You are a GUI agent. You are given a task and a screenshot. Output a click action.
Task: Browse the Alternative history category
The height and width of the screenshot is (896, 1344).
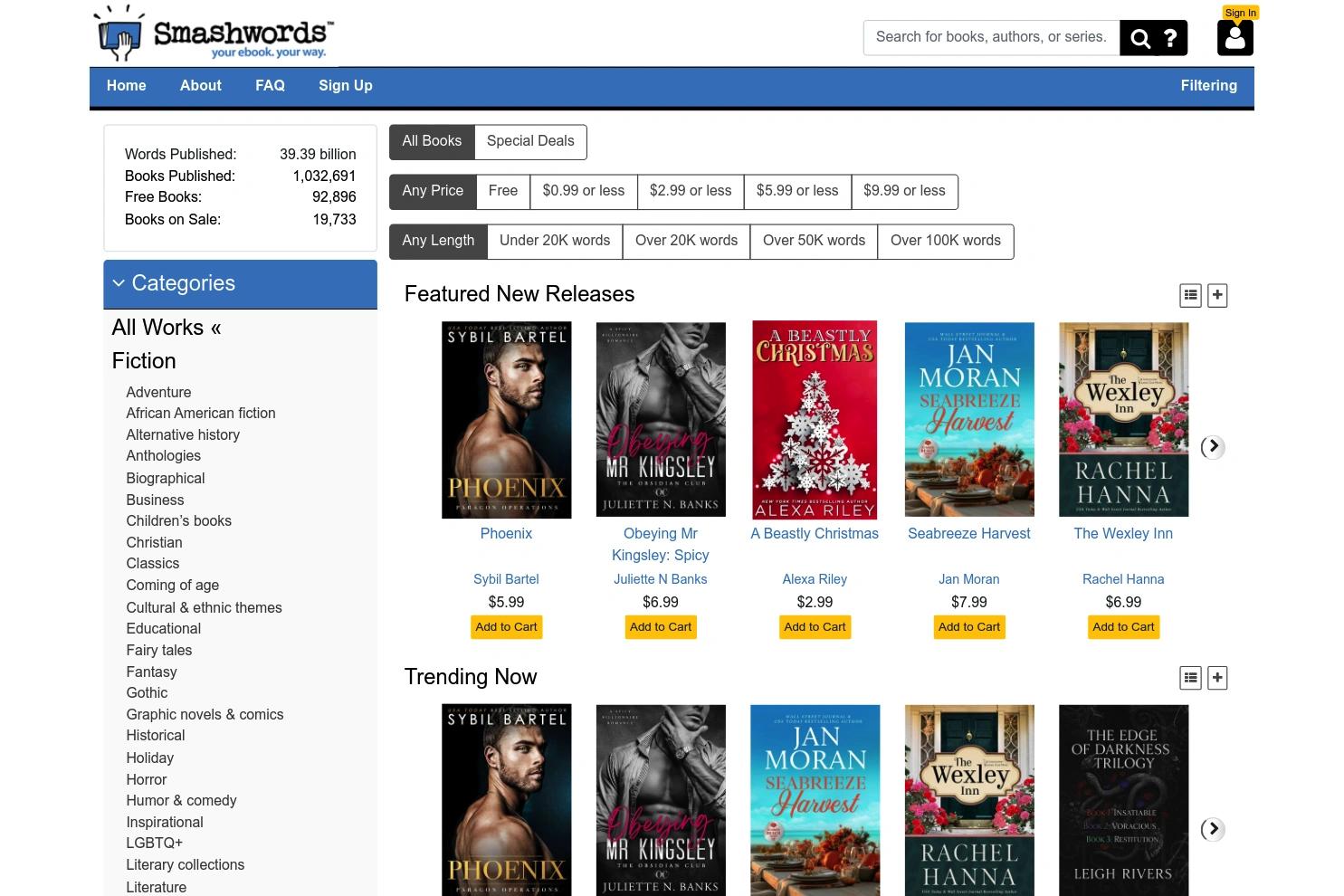pyautogui.click(x=183, y=435)
